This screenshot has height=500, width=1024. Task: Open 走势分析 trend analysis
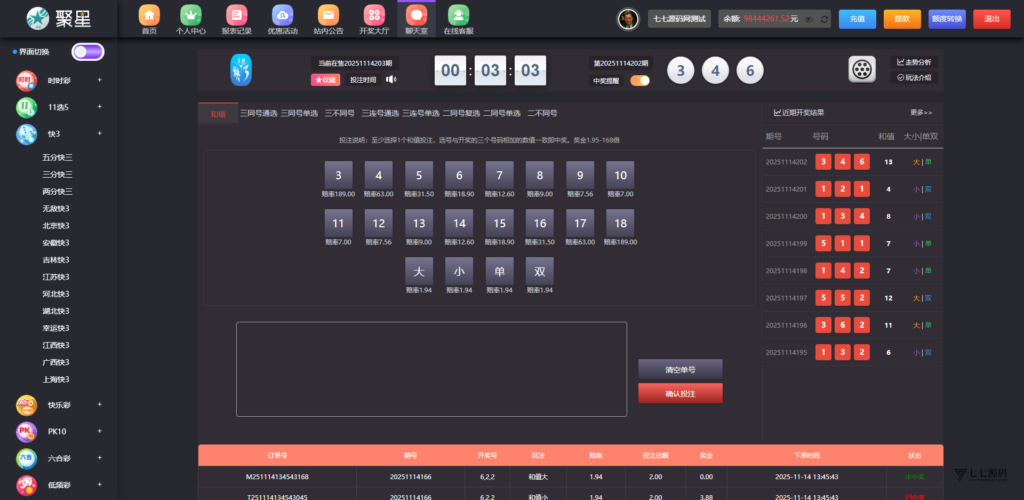[914, 62]
